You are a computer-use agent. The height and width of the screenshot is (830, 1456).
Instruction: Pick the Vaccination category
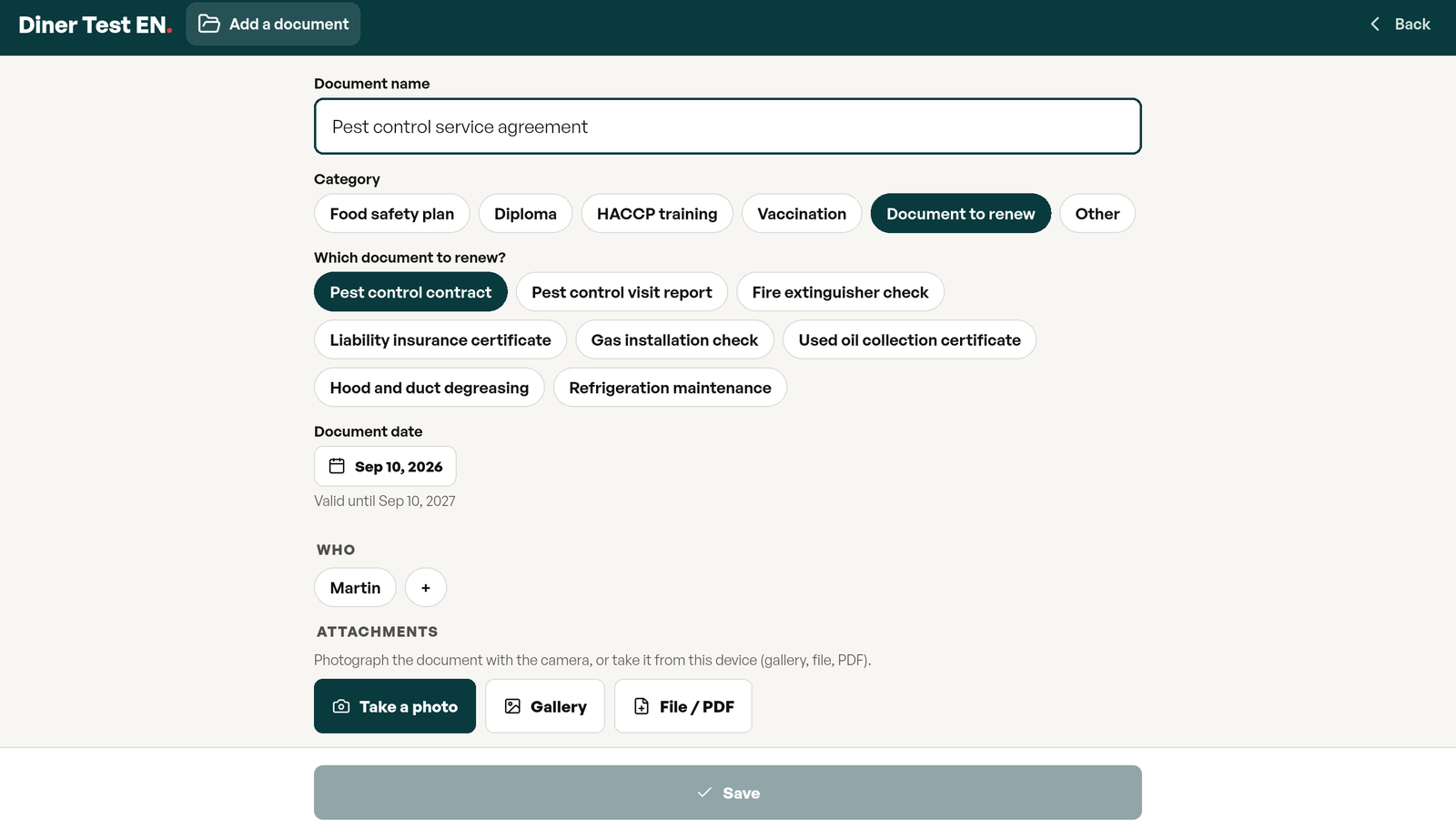click(802, 214)
